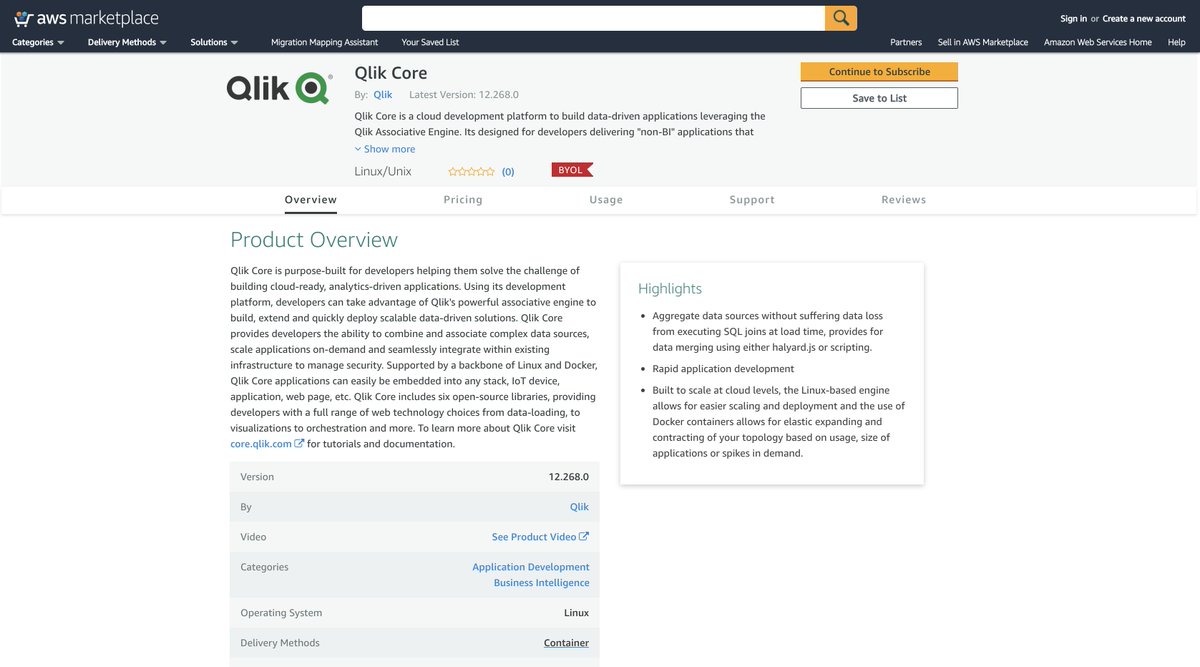Viewport: 1200px width, 667px height.
Task: Open the Solutions dropdown
Action: click(214, 42)
